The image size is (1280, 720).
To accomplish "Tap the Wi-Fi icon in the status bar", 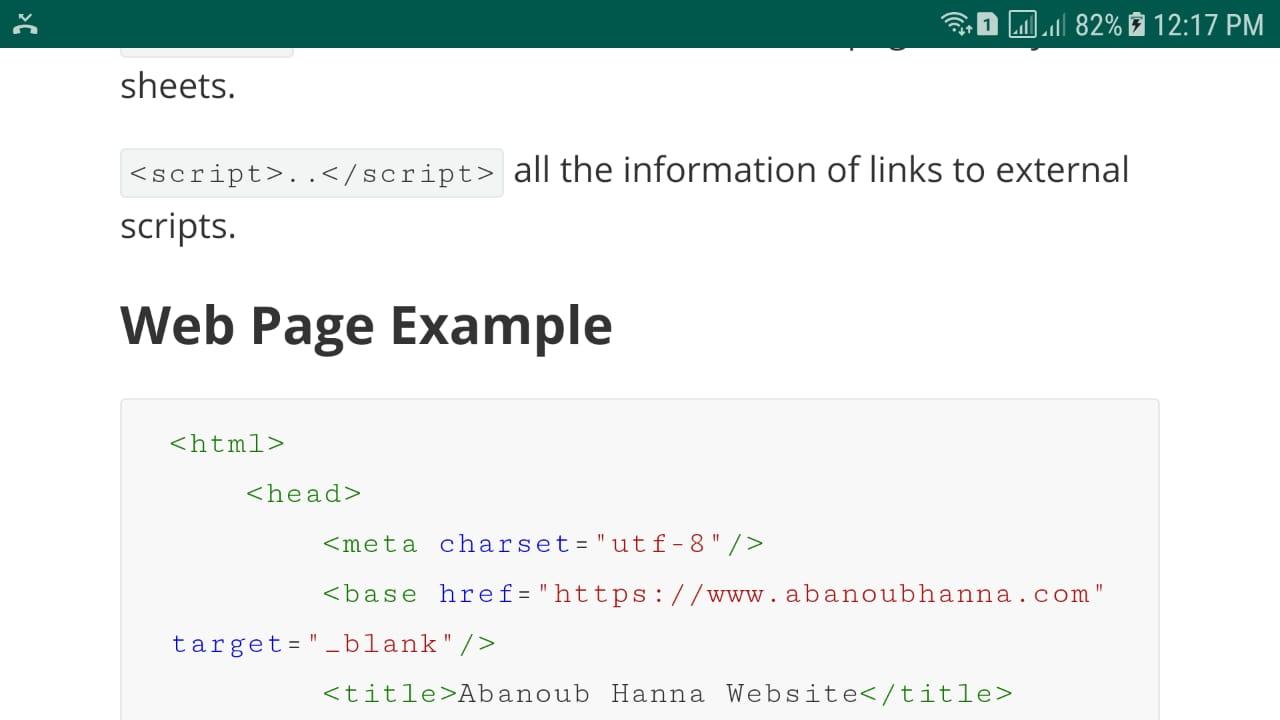I will (x=957, y=24).
